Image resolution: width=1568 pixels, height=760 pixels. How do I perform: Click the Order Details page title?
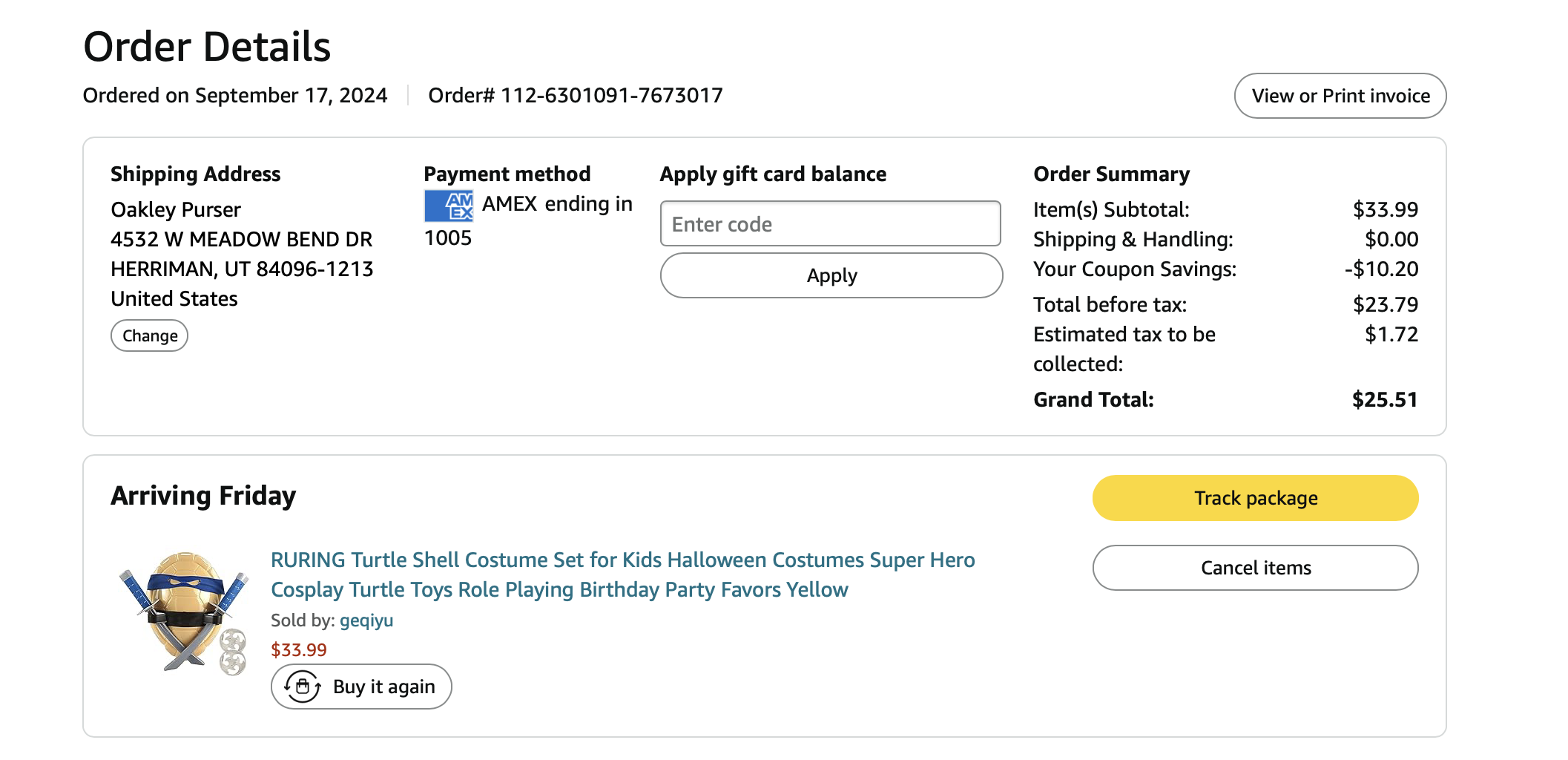coord(207,47)
